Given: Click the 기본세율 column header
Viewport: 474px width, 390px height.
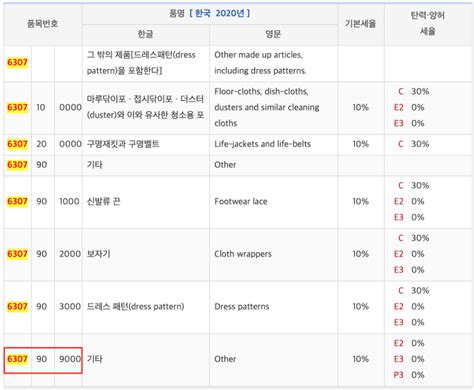Looking at the screenshot, I should (360, 24).
